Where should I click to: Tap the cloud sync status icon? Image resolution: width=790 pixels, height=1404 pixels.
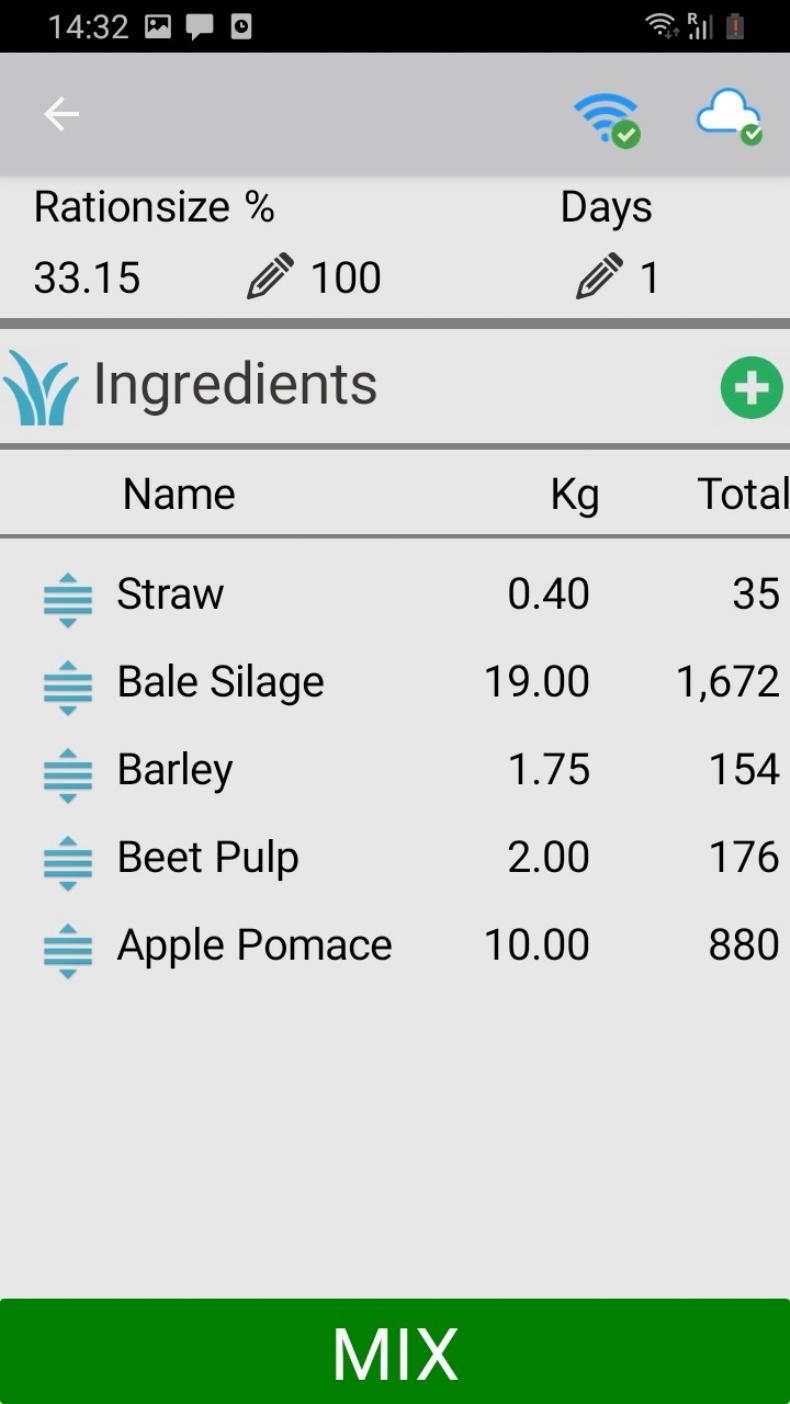pyautogui.click(x=729, y=116)
